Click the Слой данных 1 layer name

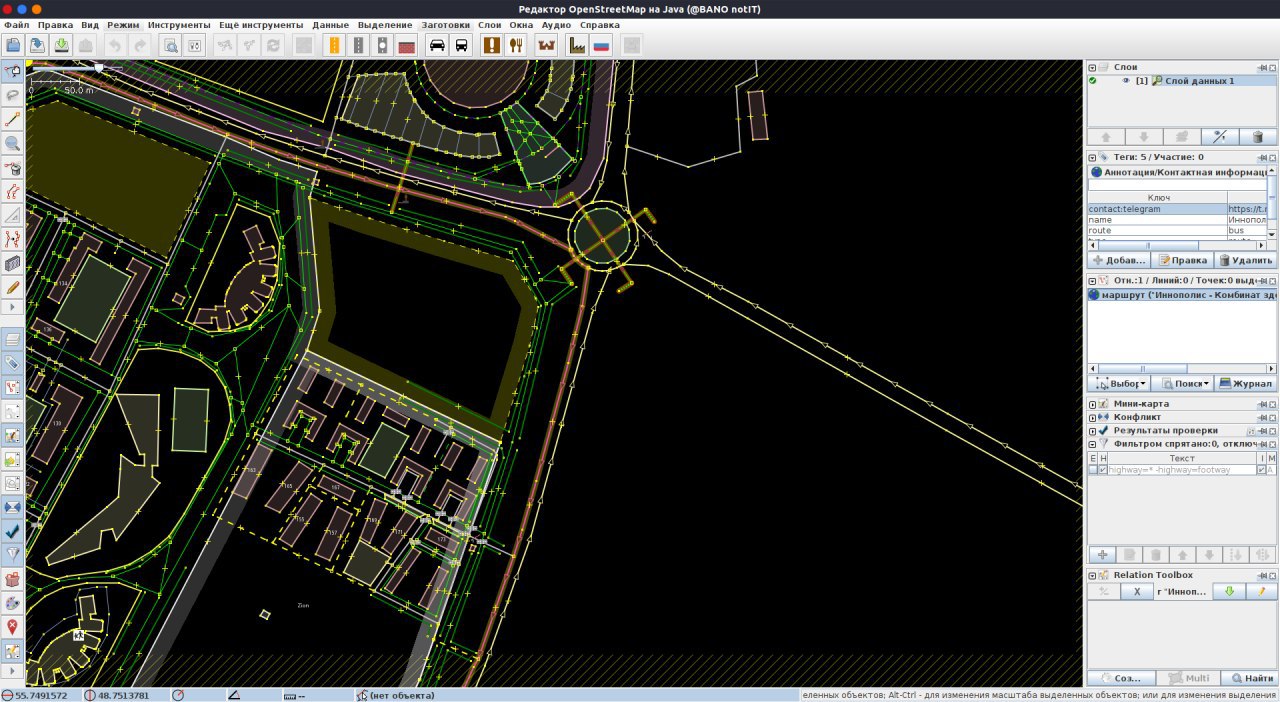click(x=1200, y=81)
